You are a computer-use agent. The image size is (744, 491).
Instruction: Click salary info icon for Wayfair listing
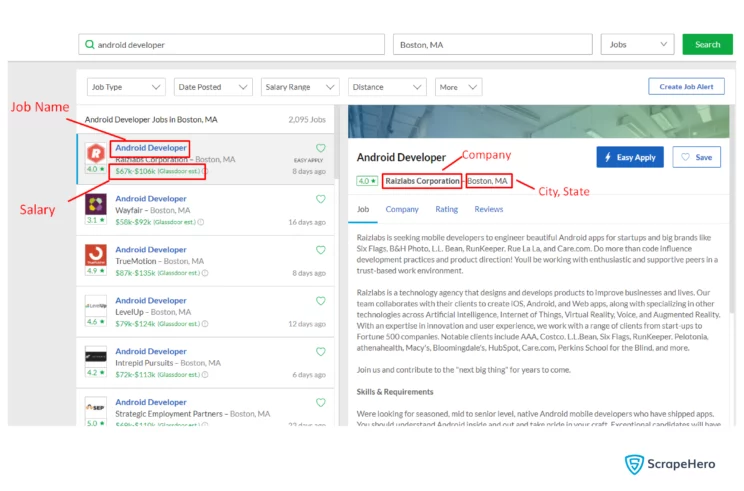tap(201, 222)
